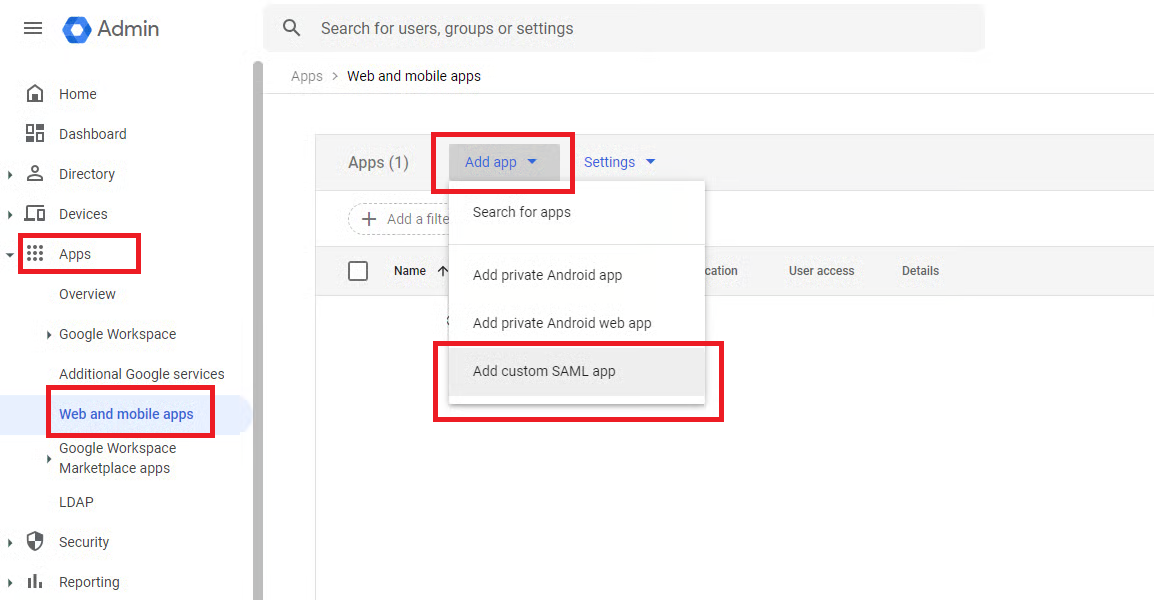Click the Directory person icon
Image resolution: width=1154 pixels, height=600 pixels.
pos(35,174)
